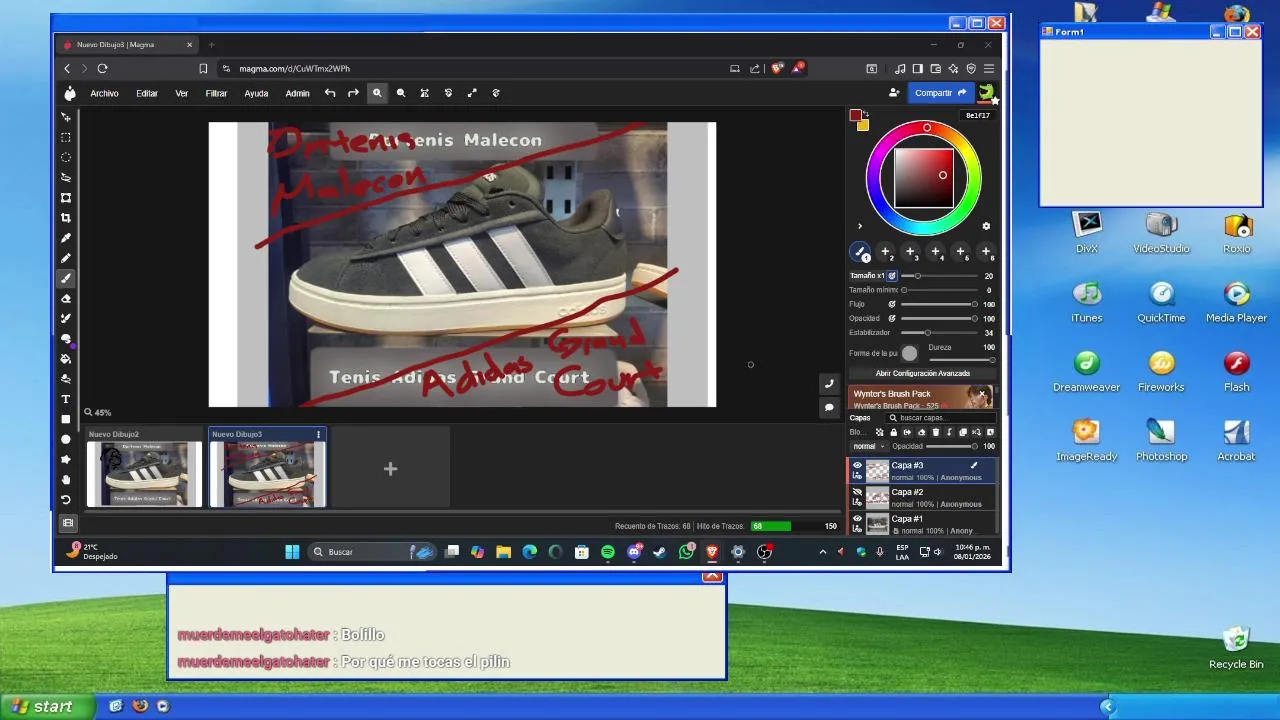Screen dimensions: 1280x720
Task: Select the rectangle shape tool
Action: coord(66,419)
